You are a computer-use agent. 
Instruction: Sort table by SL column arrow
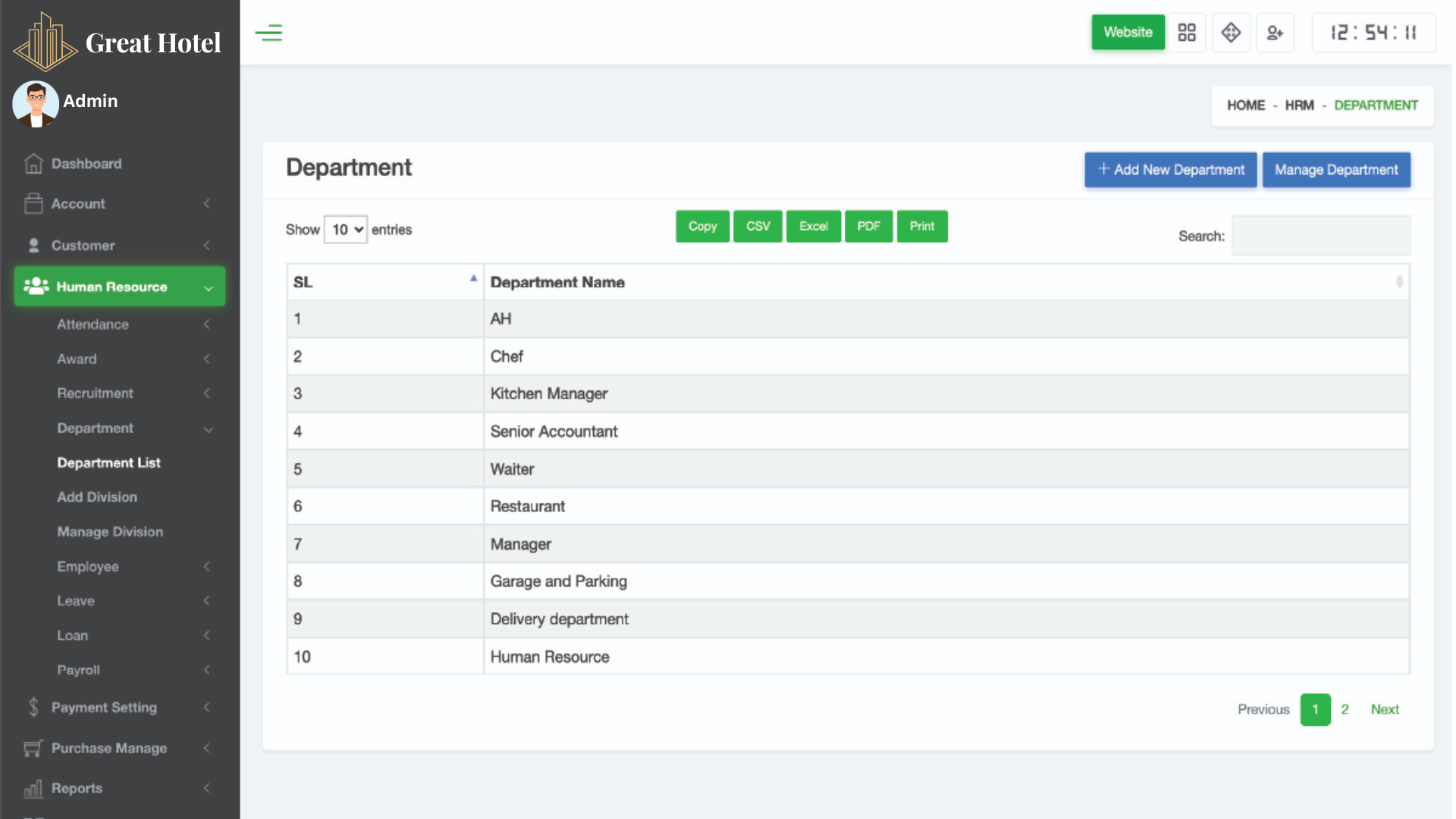473,279
